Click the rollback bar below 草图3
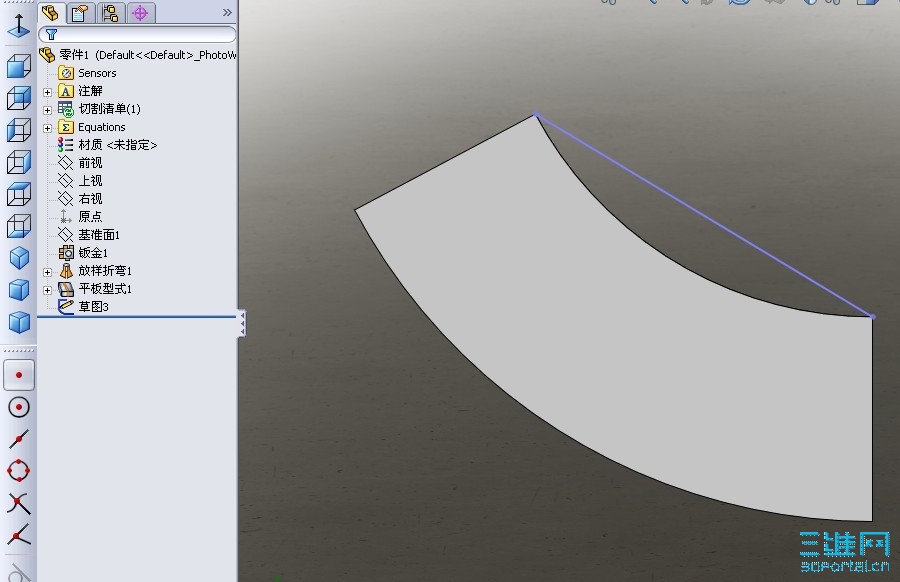Screen dimensions: 900x582 point(137,316)
